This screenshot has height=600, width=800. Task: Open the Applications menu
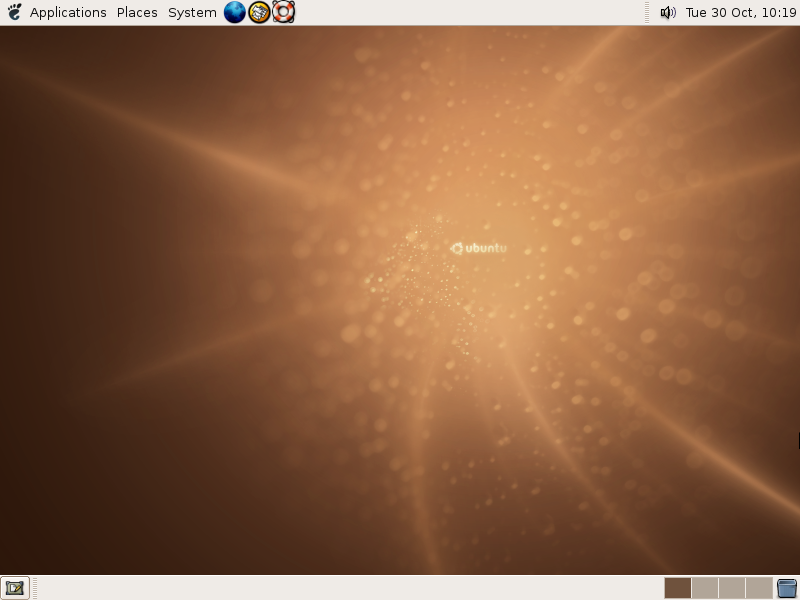pyautogui.click(x=68, y=12)
